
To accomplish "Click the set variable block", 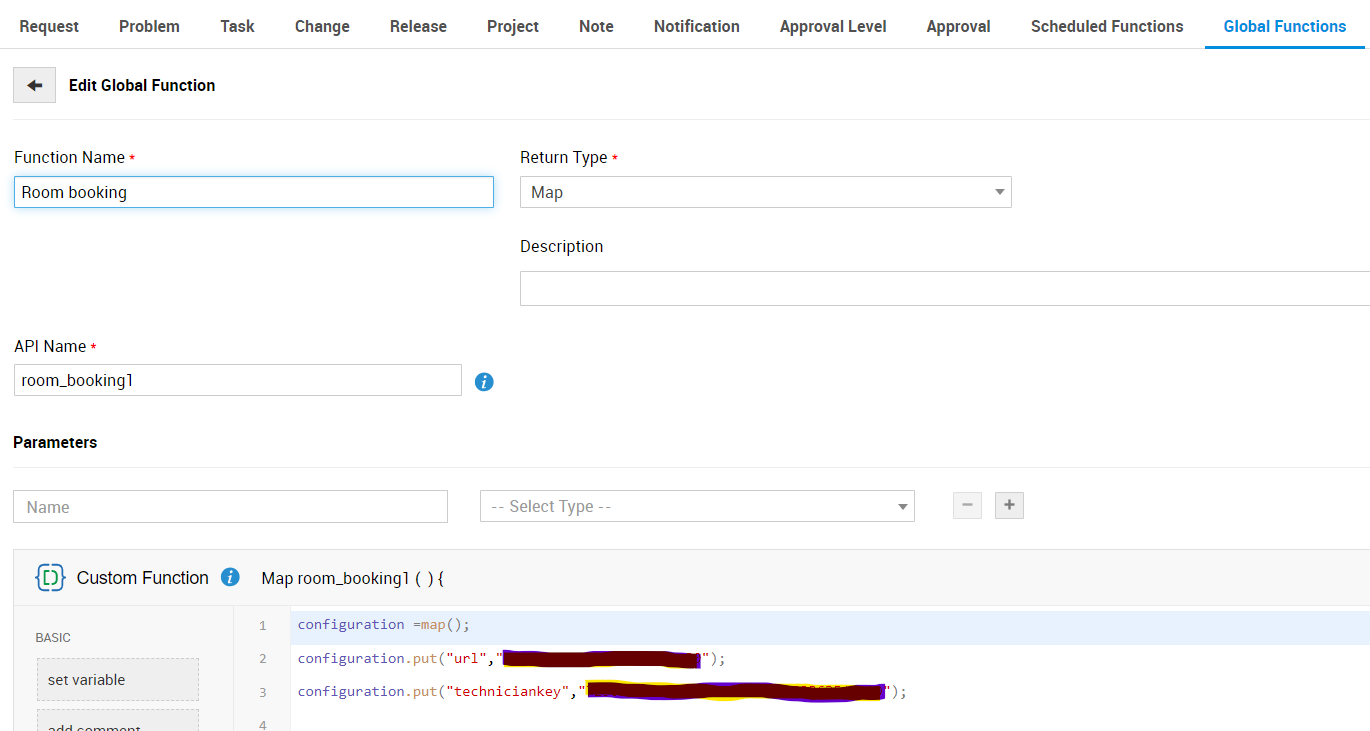I will pos(118,680).
